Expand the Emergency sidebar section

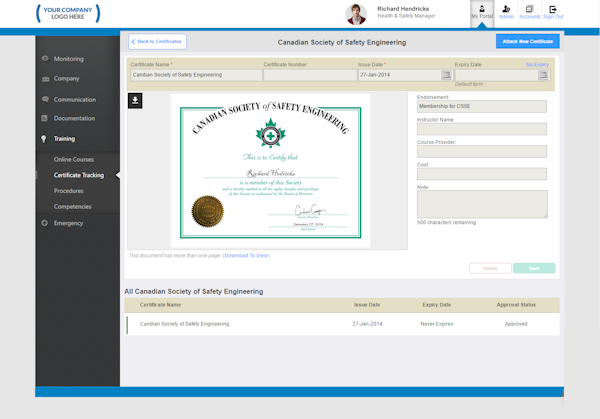coord(68,223)
